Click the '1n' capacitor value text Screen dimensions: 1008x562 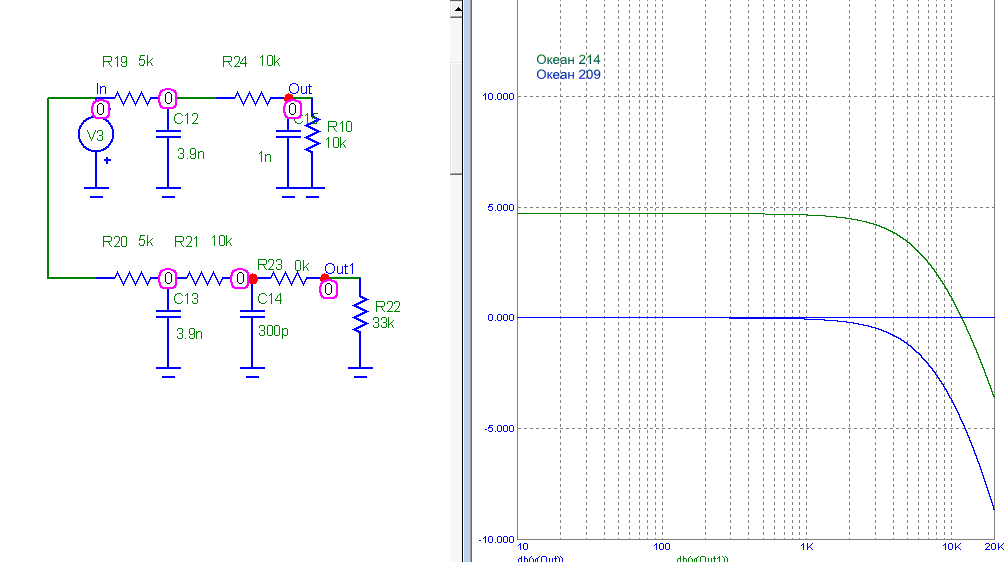tap(265, 157)
